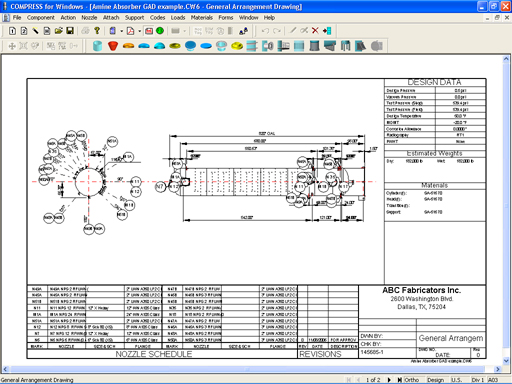This screenshot has width=512, height=384.
Task: Click 1 of 2 page indicator
Action: [x=373, y=380]
